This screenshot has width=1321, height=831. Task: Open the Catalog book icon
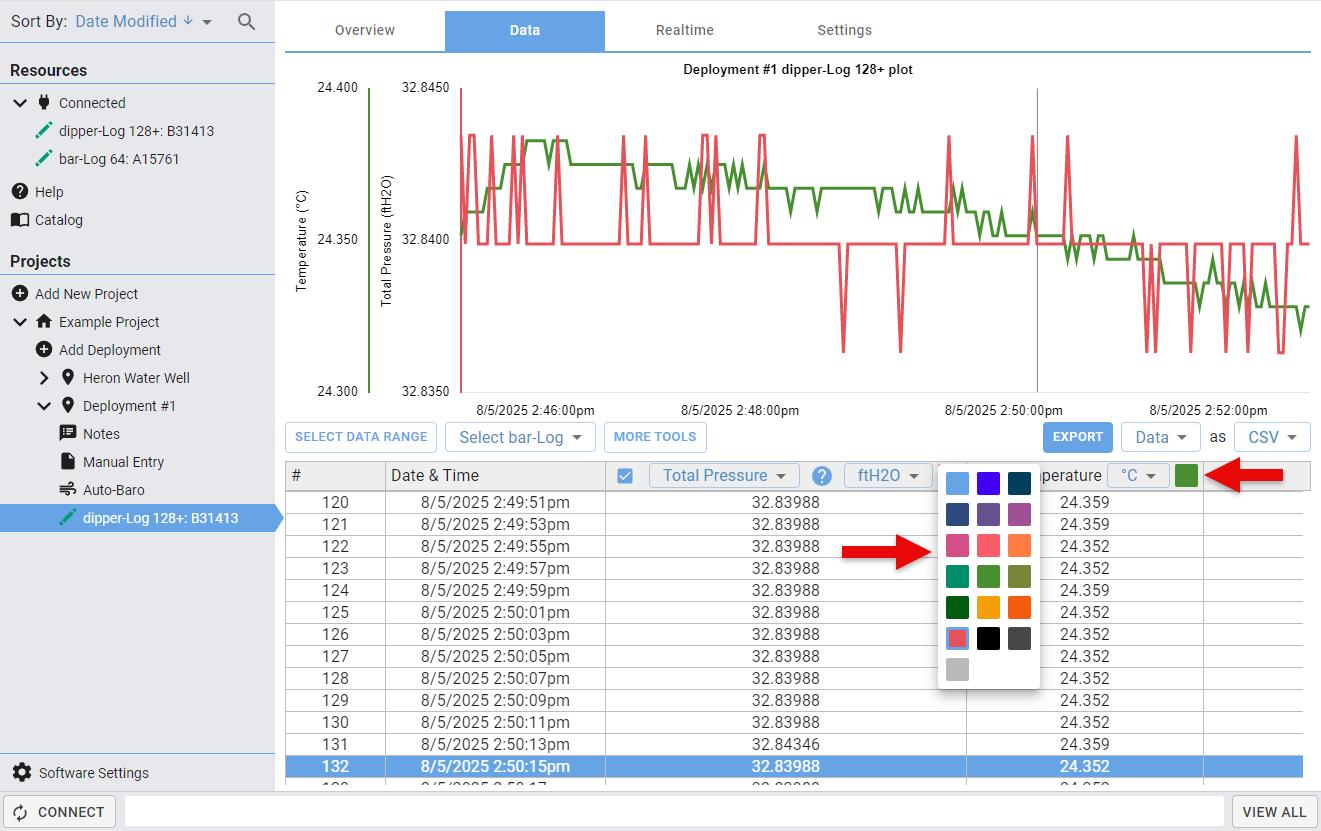(19, 219)
